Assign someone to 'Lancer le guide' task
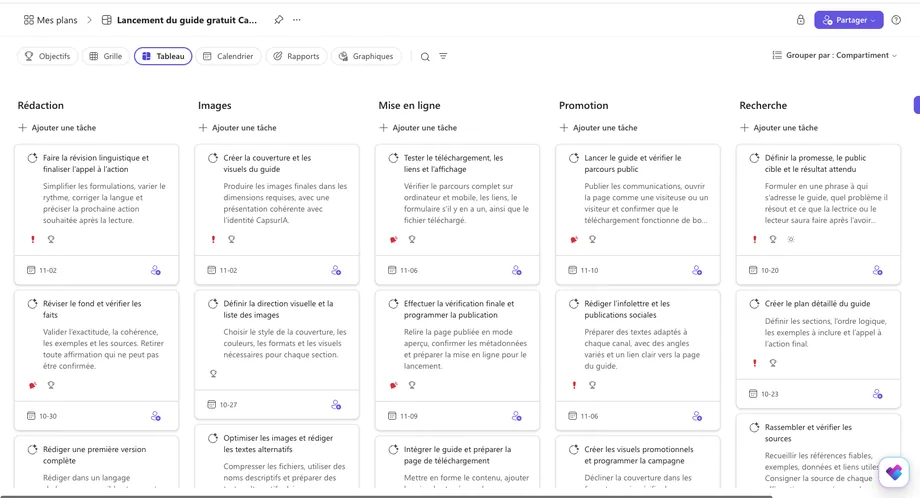 pyautogui.click(x=696, y=270)
